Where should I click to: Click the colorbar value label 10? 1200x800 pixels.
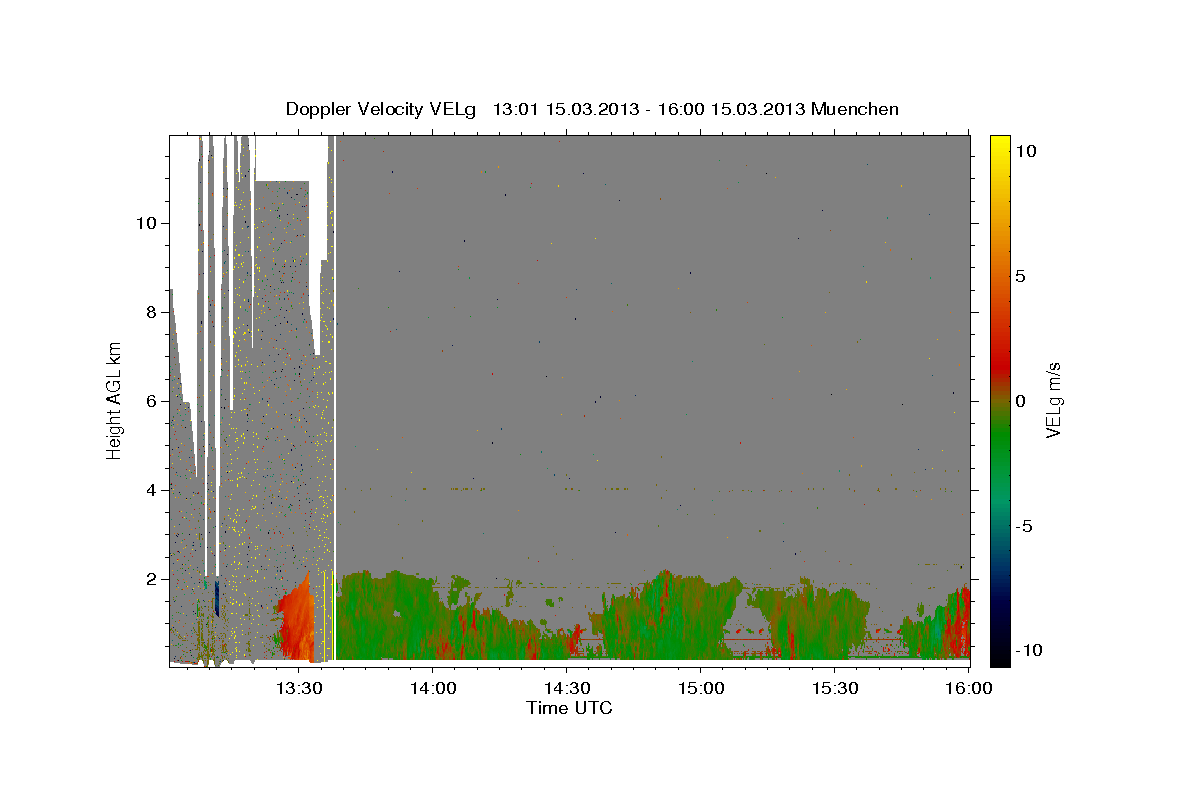[1026, 150]
